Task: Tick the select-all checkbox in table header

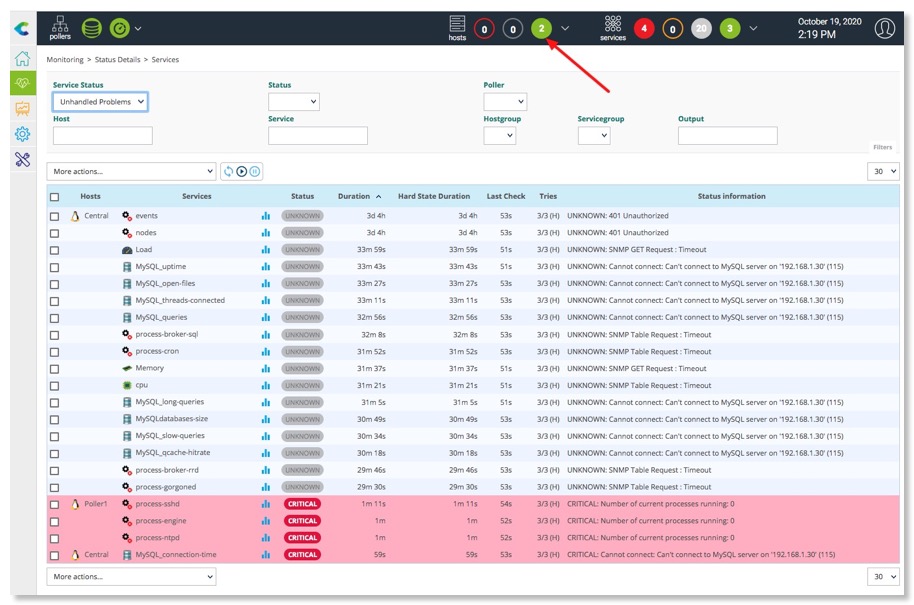Action: point(55,197)
